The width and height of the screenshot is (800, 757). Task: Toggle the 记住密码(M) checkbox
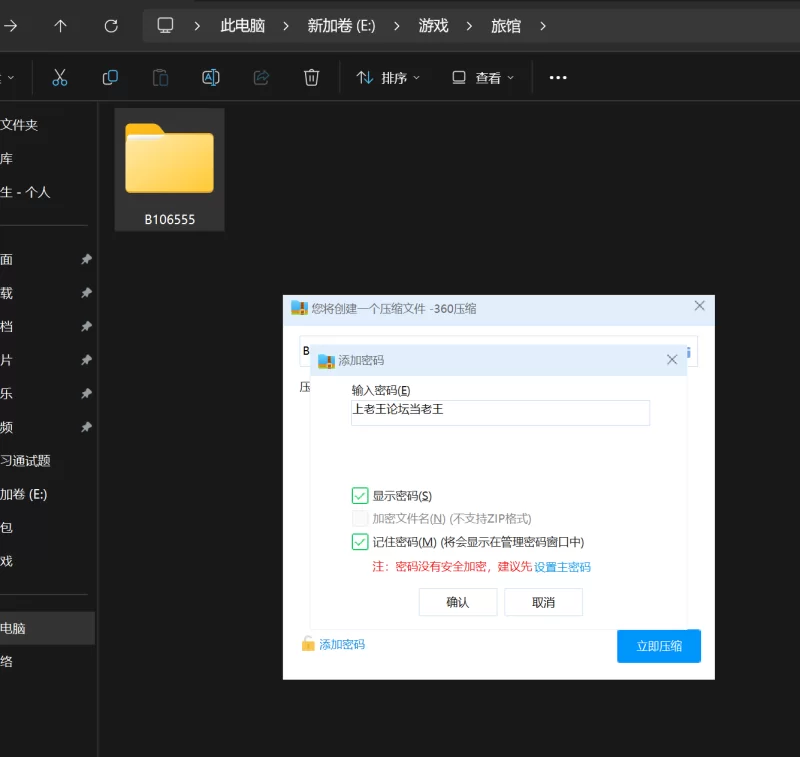360,542
